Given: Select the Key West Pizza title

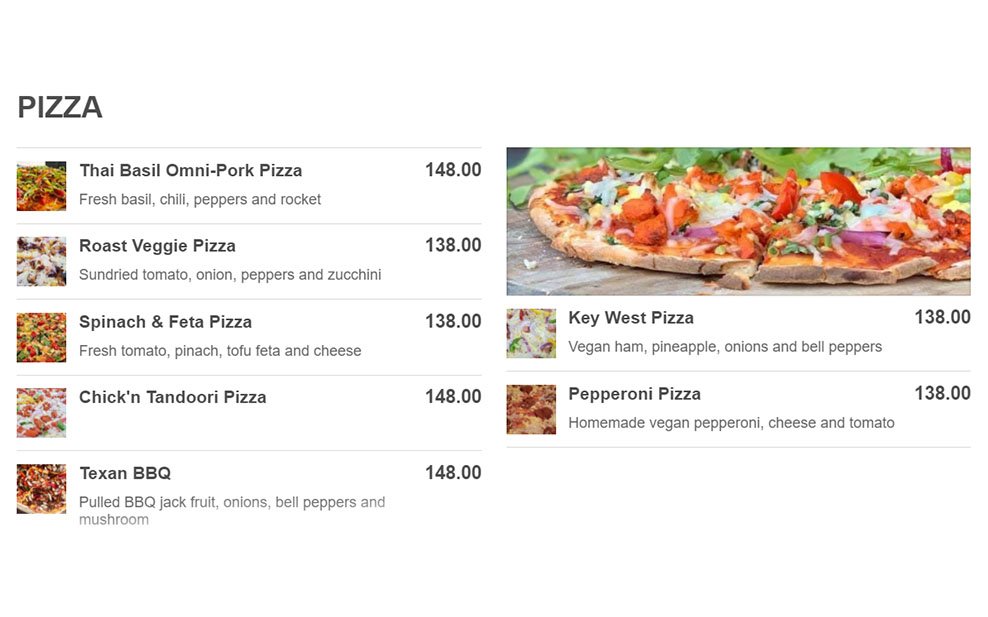Looking at the screenshot, I should pos(631,318).
